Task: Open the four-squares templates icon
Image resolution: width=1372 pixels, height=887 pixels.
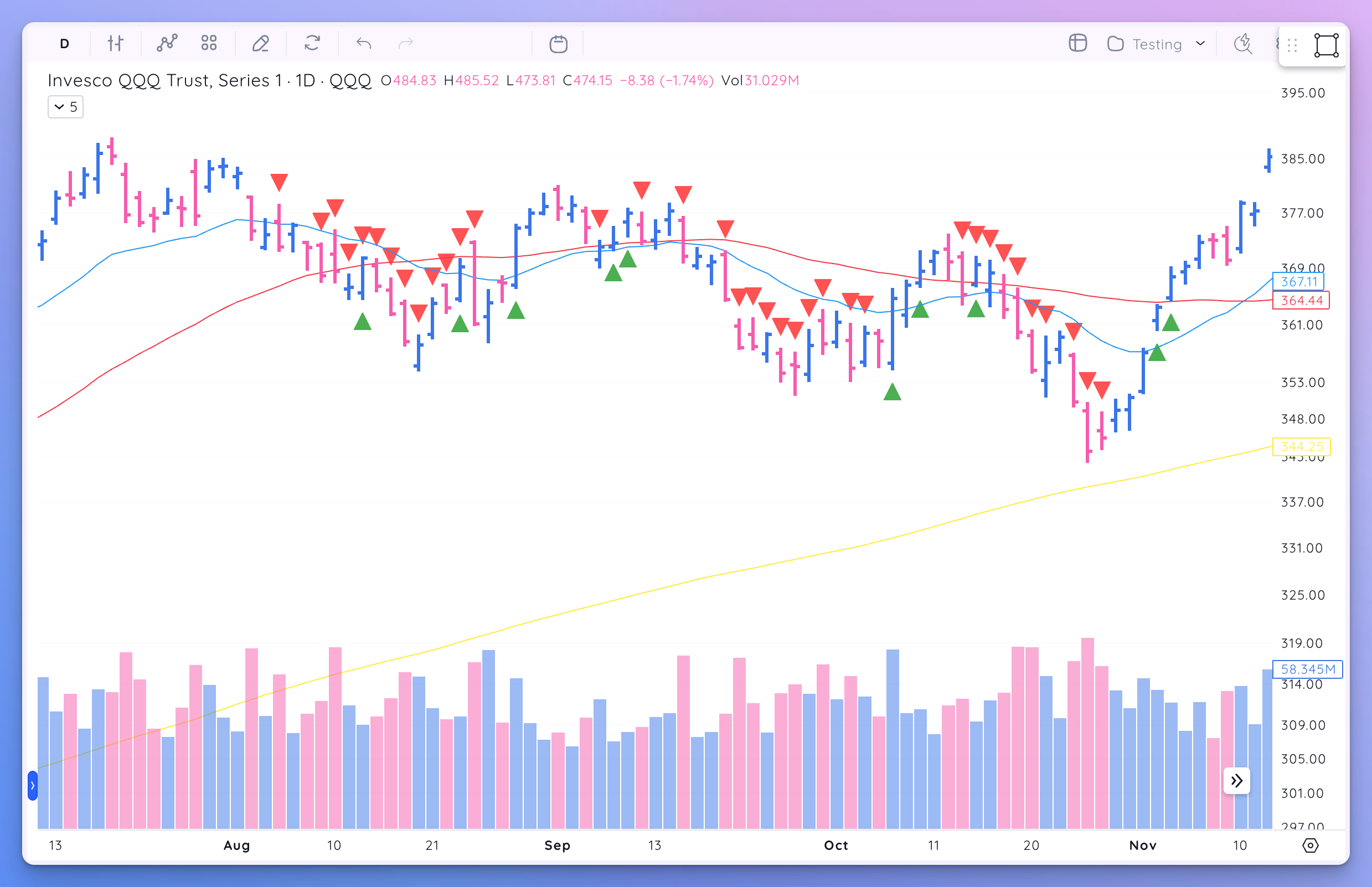Action: [209, 44]
